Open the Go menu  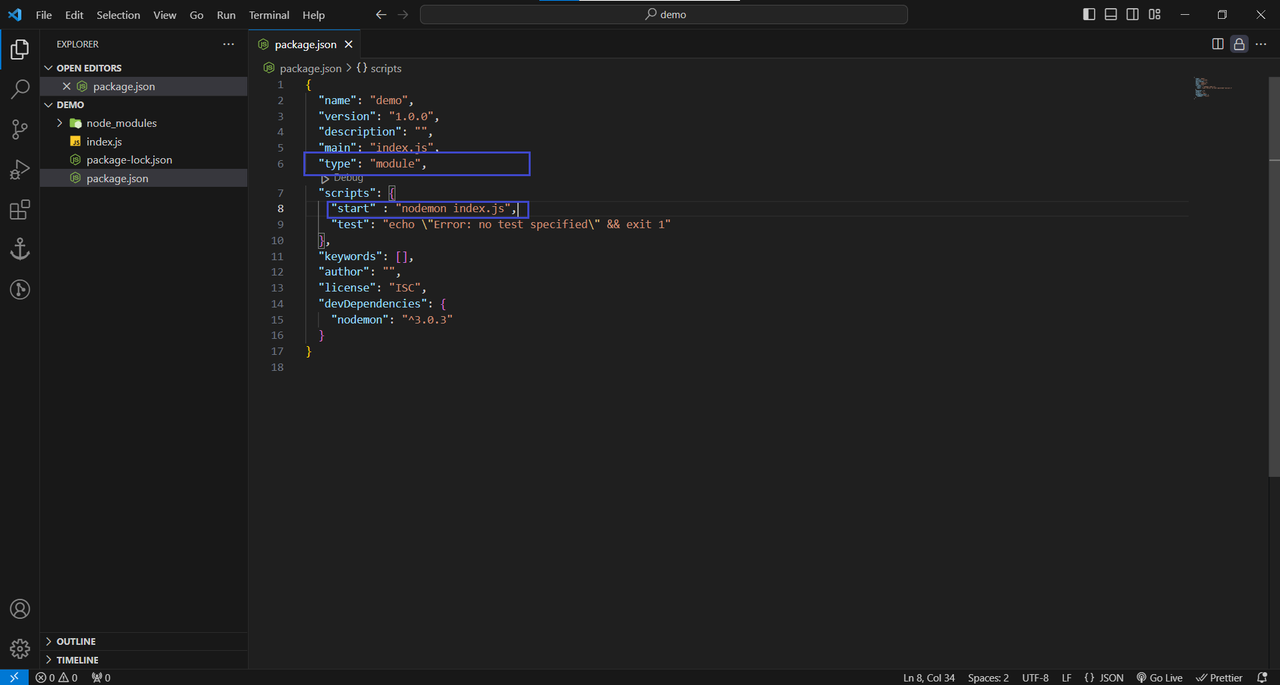click(x=197, y=15)
